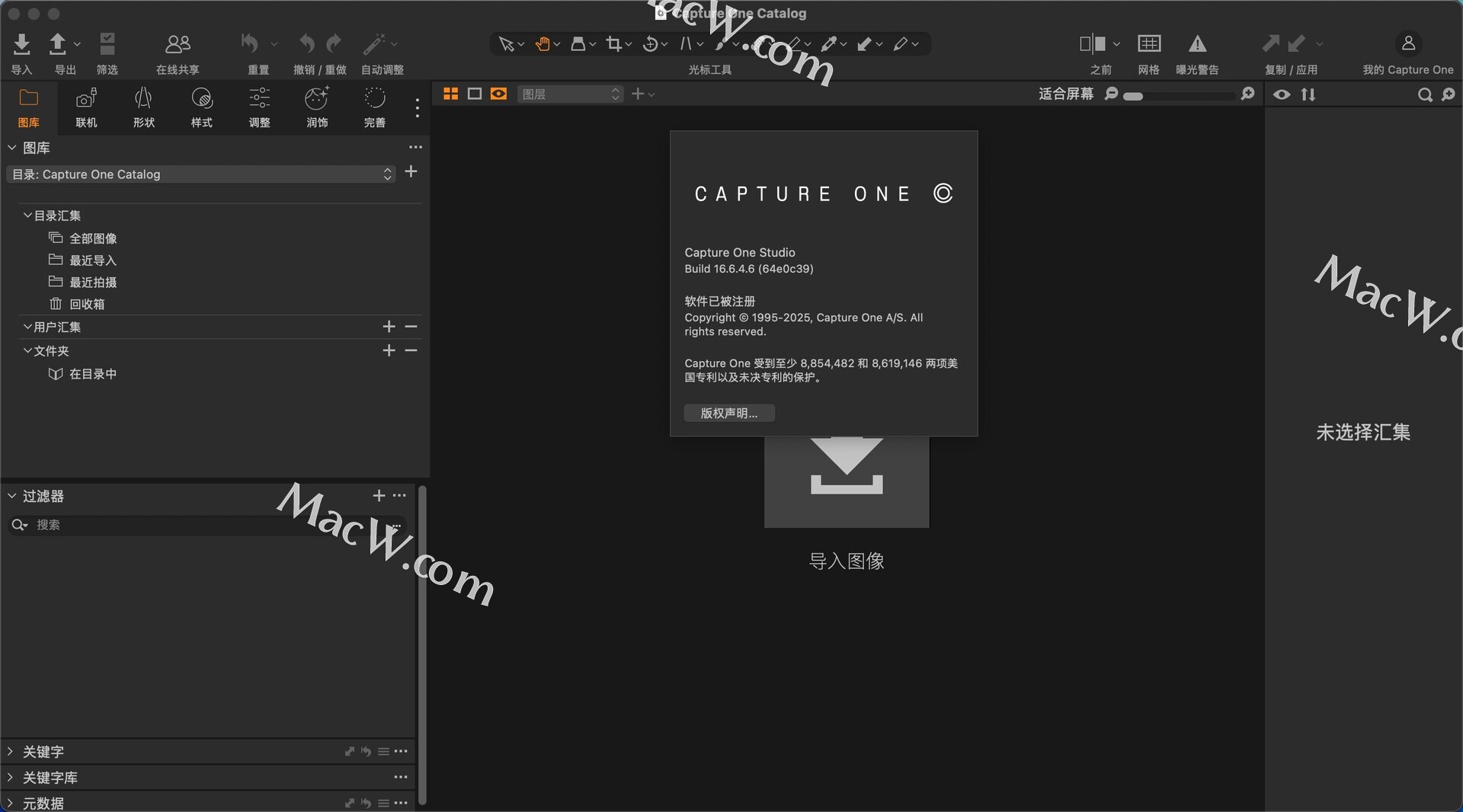Select the pointer Select cursor tool
Viewport: 1463px width, 812px height.
(506, 44)
